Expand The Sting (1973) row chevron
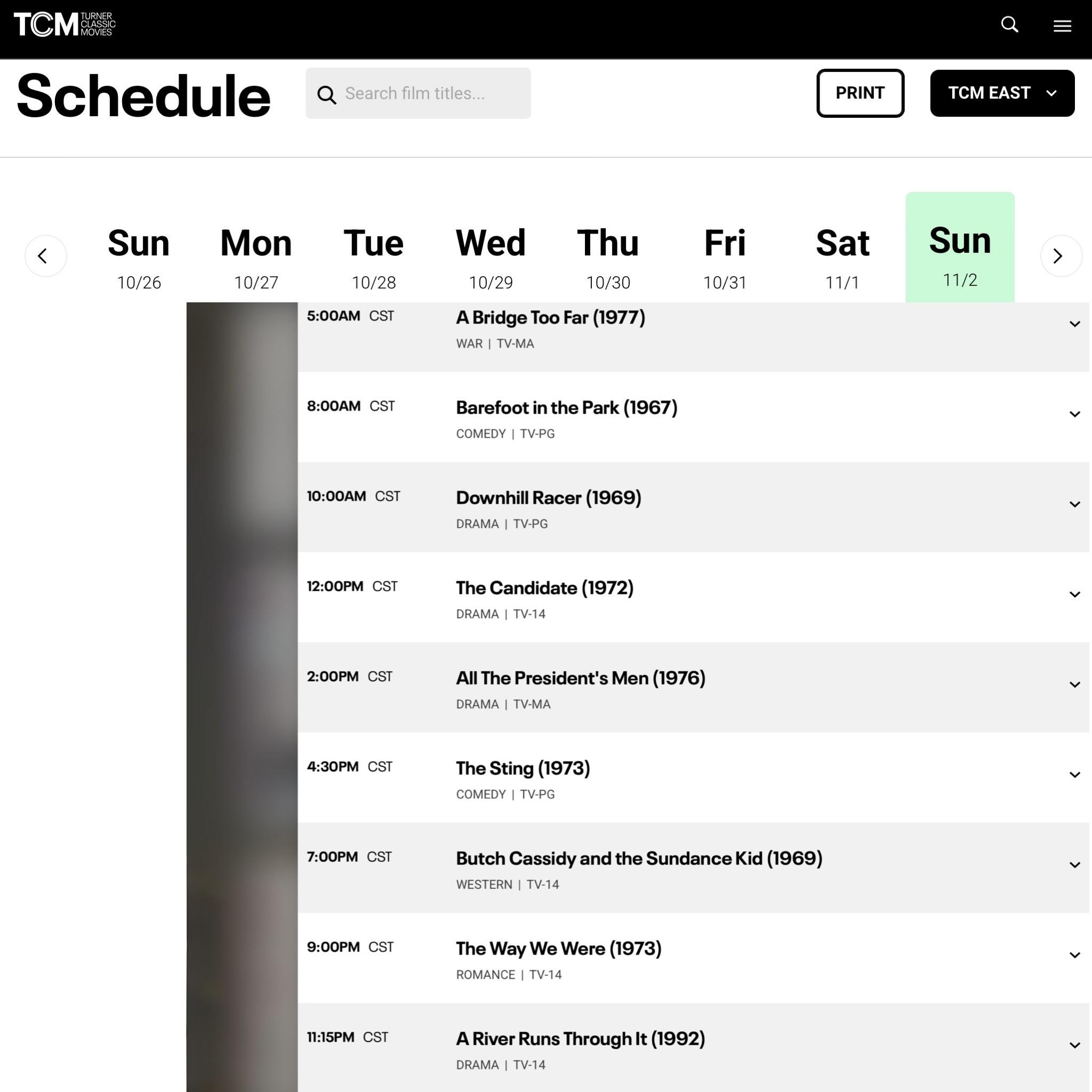Image resolution: width=1092 pixels, height=1092 pixels. [x=1074, y=775]
